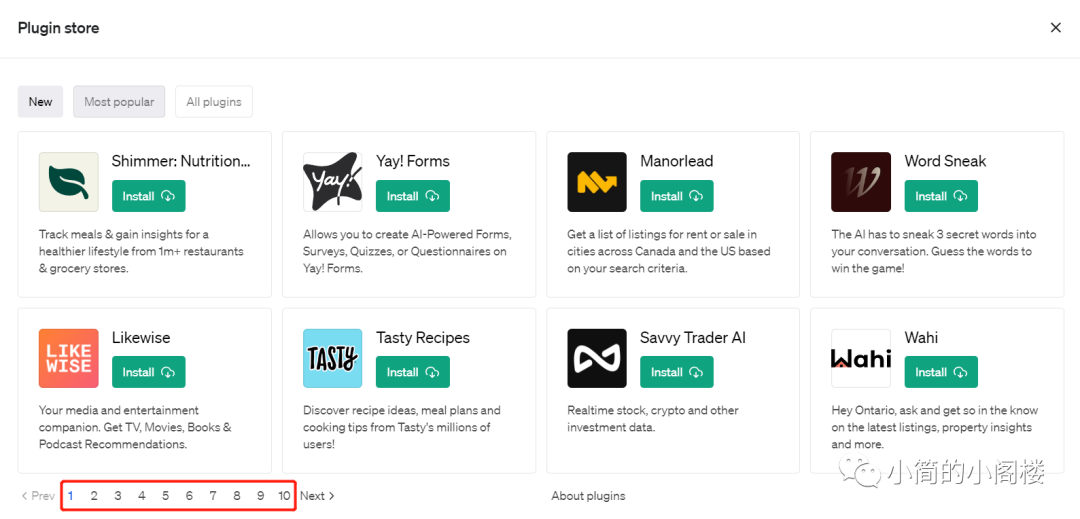
Task: Install the Savvy Trader AI plugin
Action: click(x=676, y=372)
